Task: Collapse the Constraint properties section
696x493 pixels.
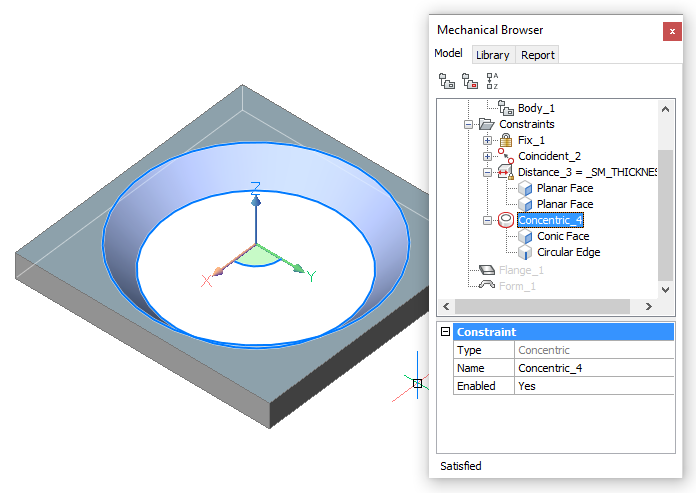Action: click(446, 332)
